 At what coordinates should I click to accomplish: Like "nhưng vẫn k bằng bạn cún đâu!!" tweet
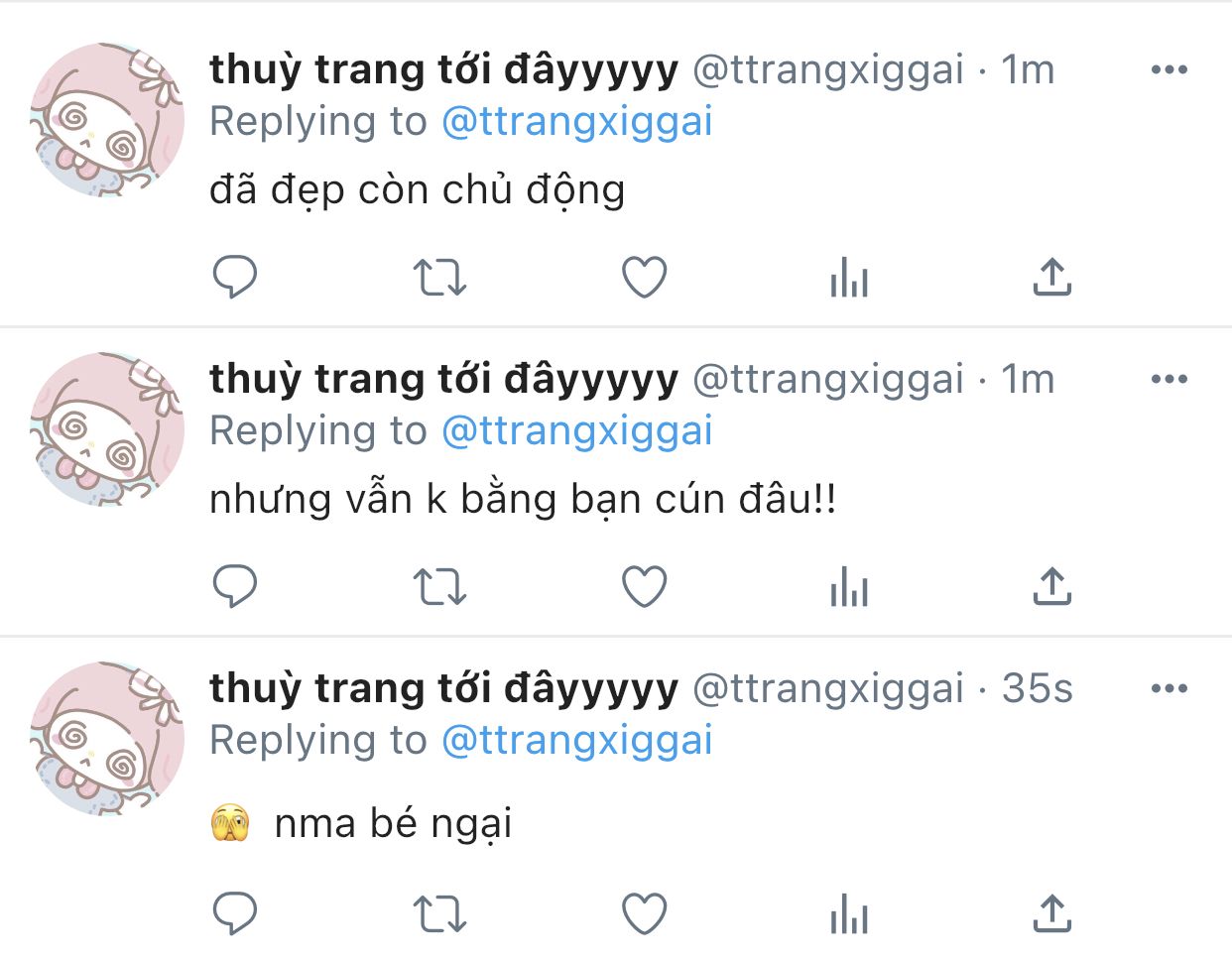point(644,586)
